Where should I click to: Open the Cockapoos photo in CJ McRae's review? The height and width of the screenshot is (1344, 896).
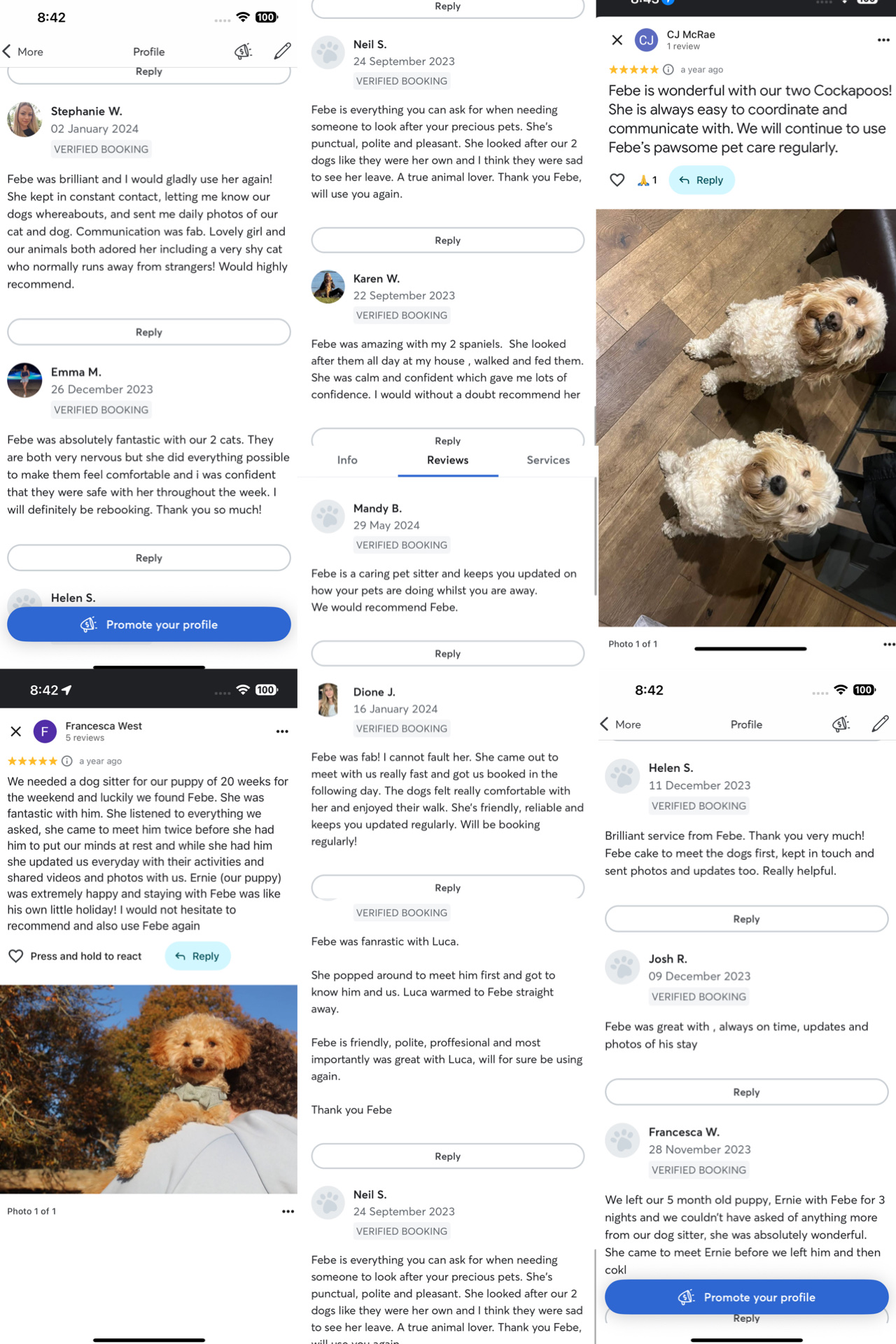coord(746,418)
